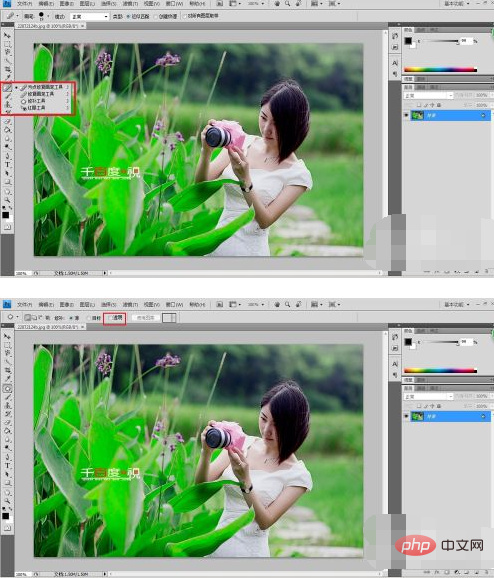
Task: Click the highlighted Patch tool in toolbox
Action: pos(7,389)
